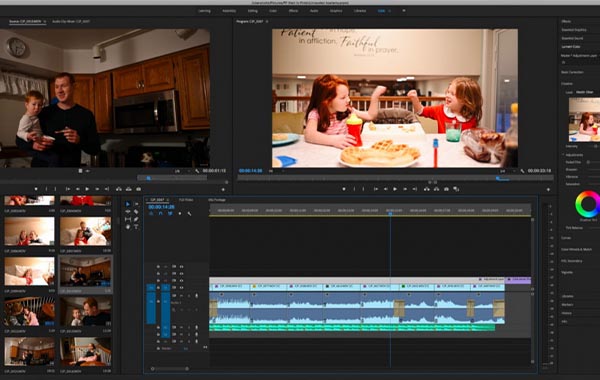Click Program monitor timecode 00:00:14:28
Image resolution: width=600 pixels, height=380 pixels.
pos(250,171)
